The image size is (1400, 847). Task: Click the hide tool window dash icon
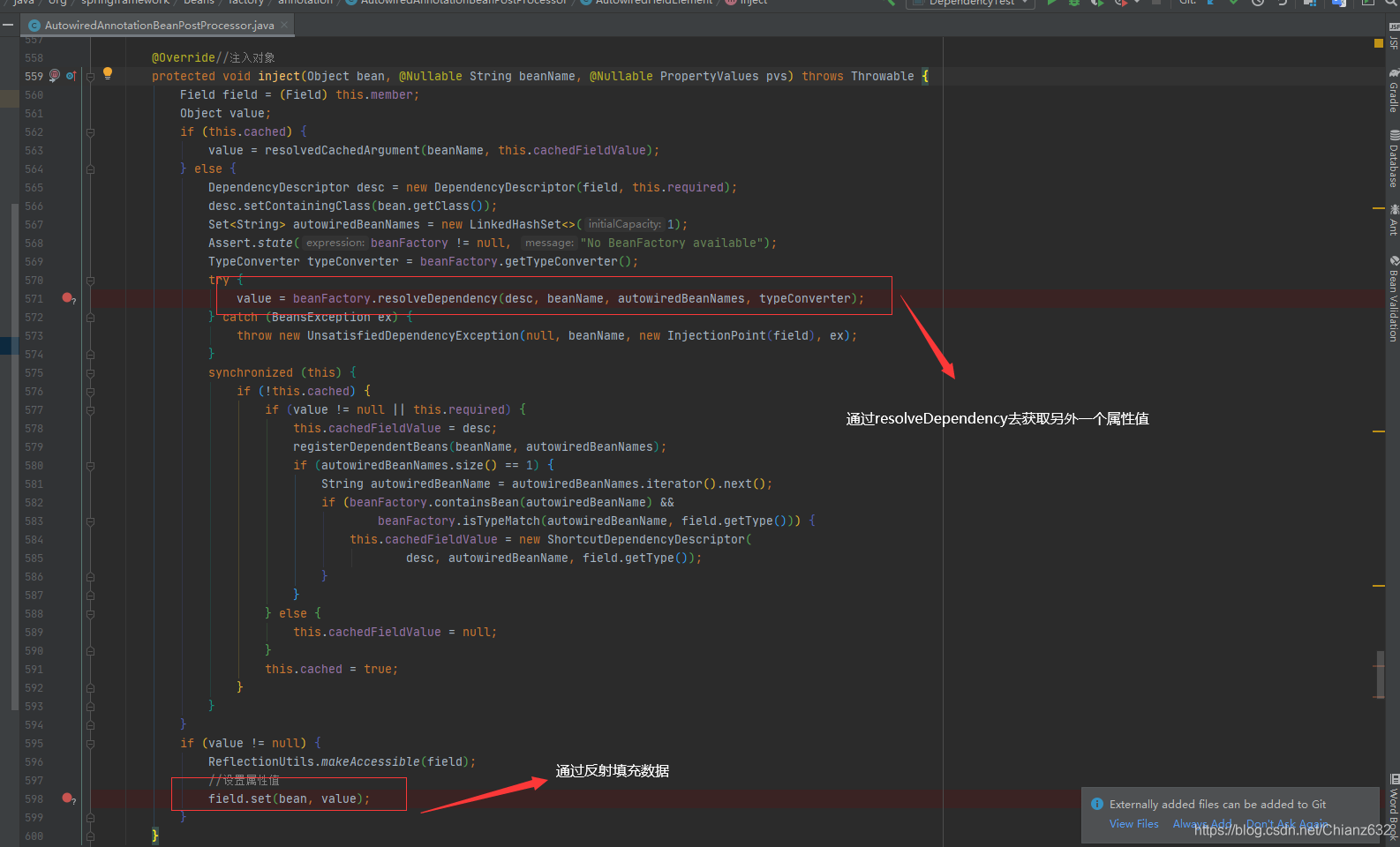click(x=8, y=25)
